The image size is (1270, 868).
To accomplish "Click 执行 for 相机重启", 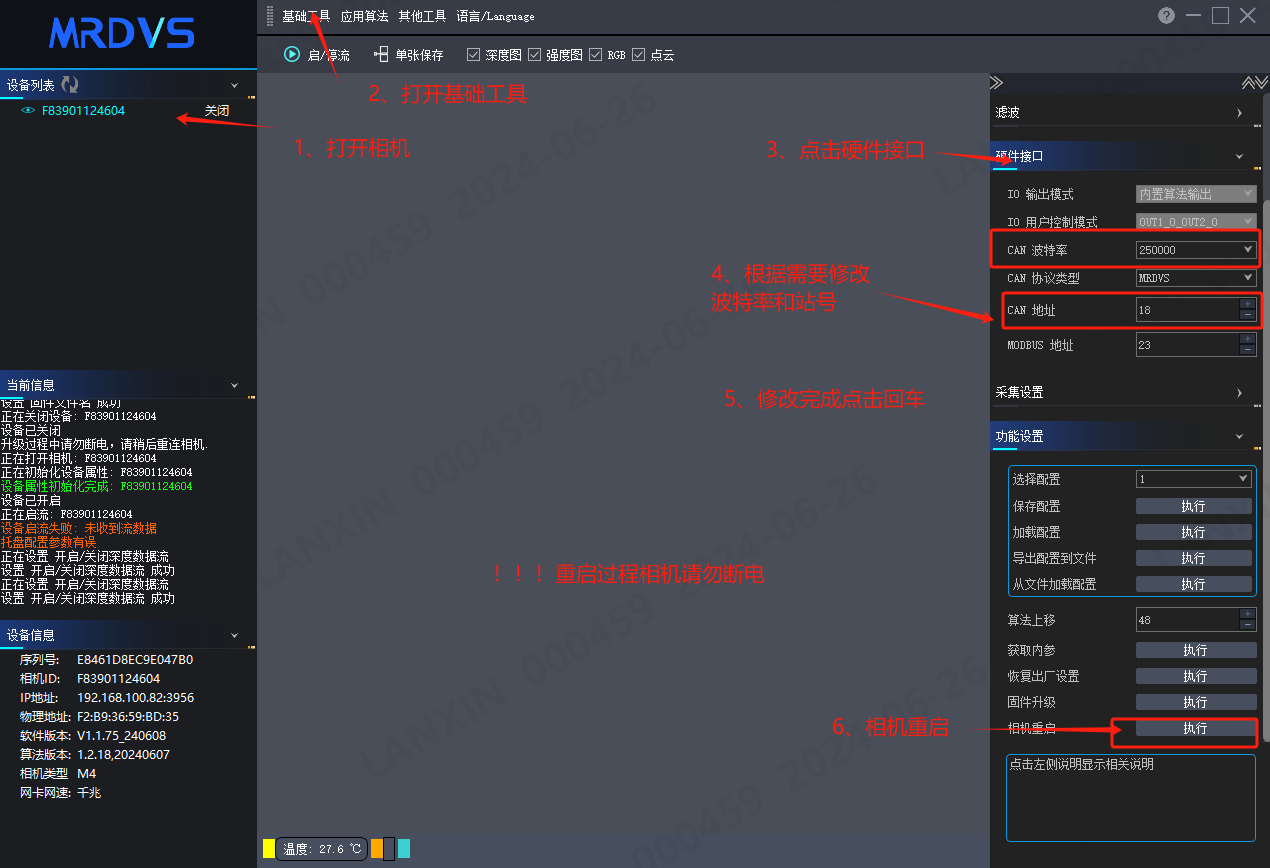I will click(1196, 728).
